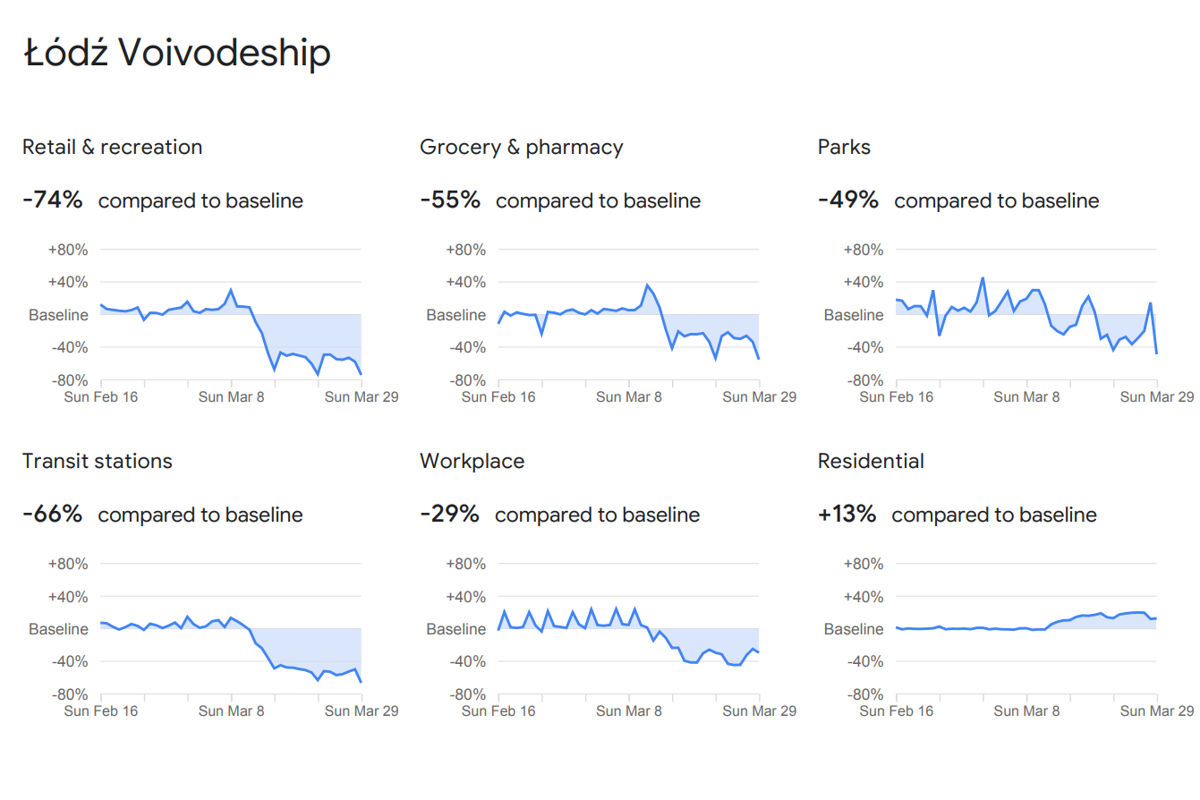Image resolution: width=1200 pixels, height=800 pixels.
Task: Click the Workplace mobility line chart
Action: (x=628, y=629)
